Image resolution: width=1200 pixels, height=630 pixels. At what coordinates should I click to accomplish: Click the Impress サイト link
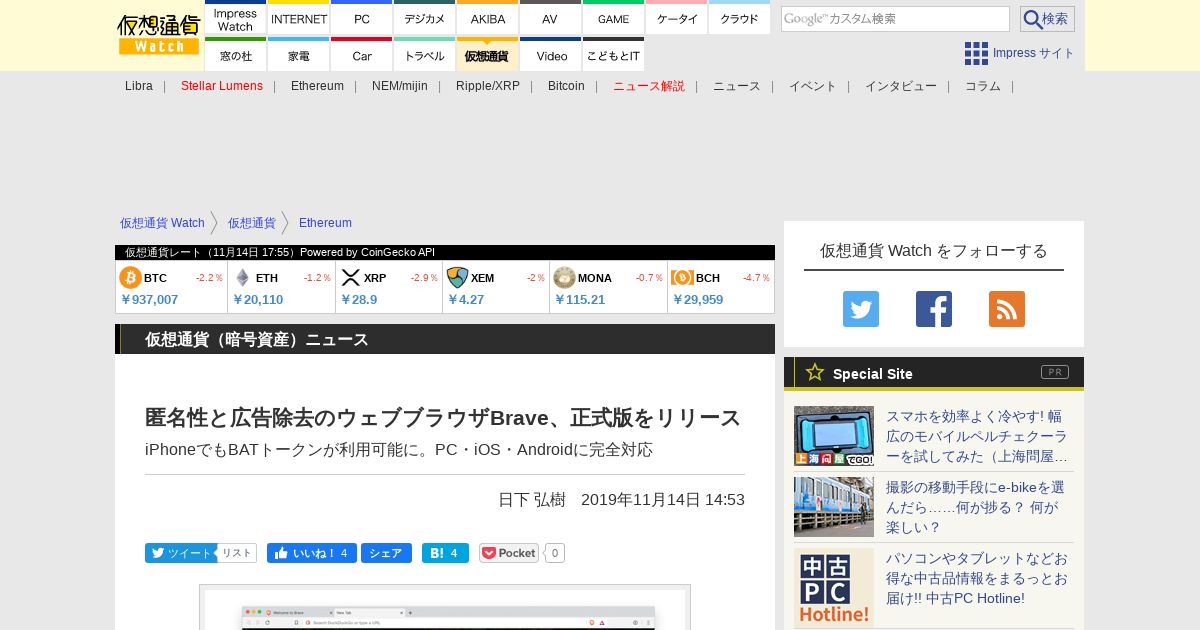(x=1034, y=53)
